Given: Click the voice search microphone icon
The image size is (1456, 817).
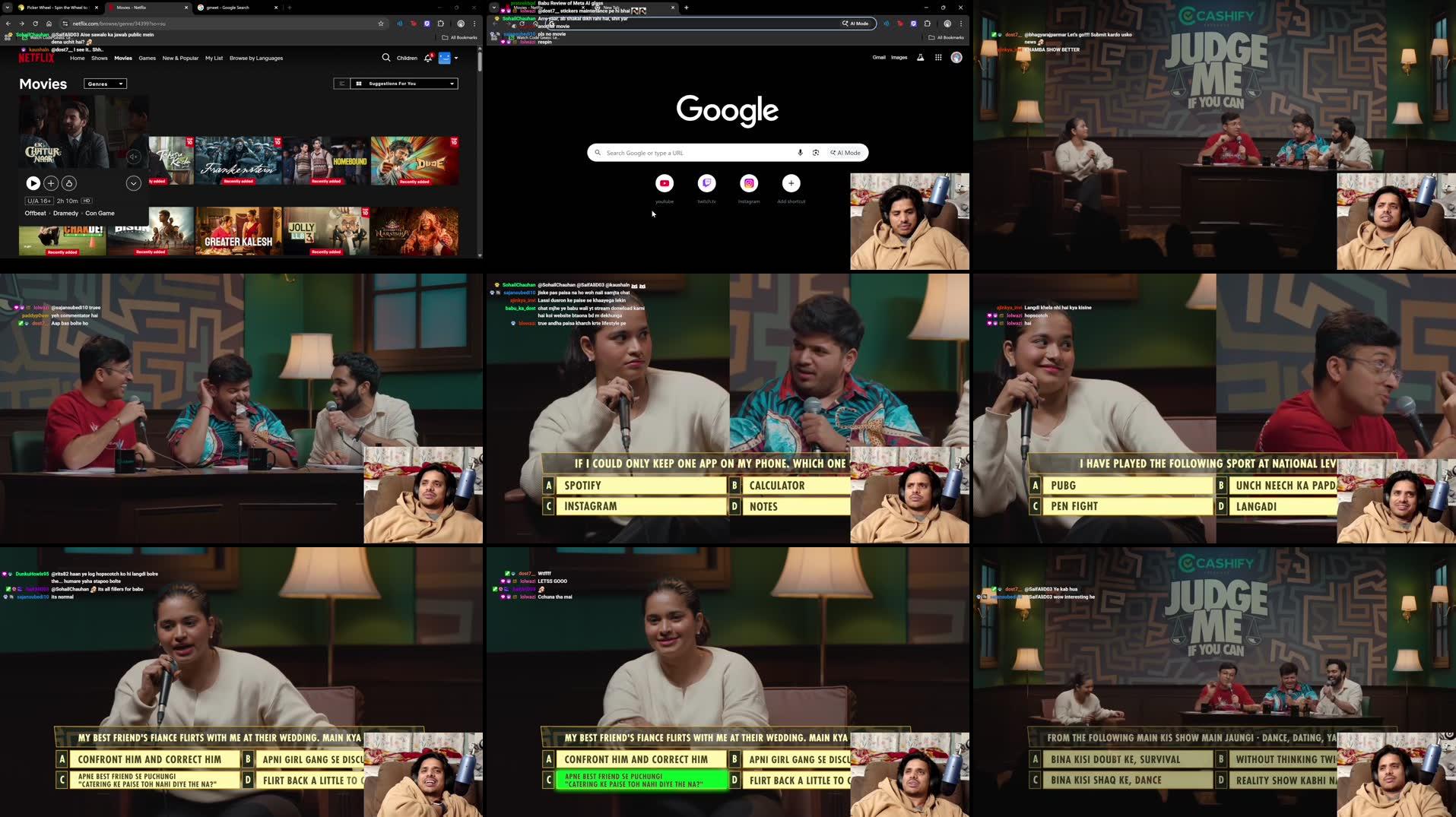Looking at the screenshot, I should [799, 152].
